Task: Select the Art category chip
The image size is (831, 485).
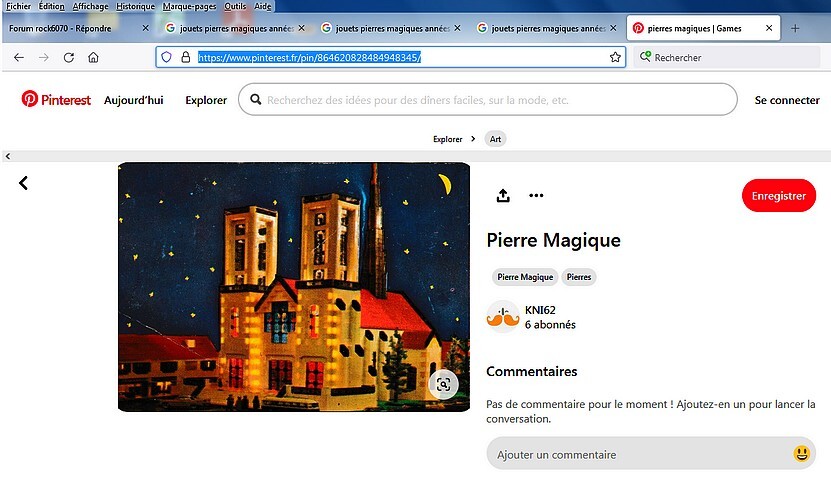Action: (495, 139)
